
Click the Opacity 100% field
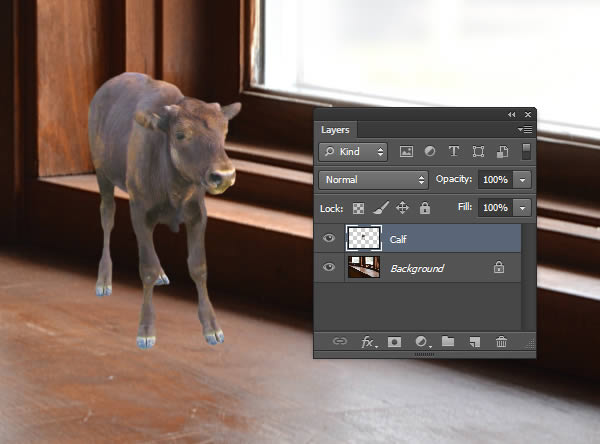[496, 180]
